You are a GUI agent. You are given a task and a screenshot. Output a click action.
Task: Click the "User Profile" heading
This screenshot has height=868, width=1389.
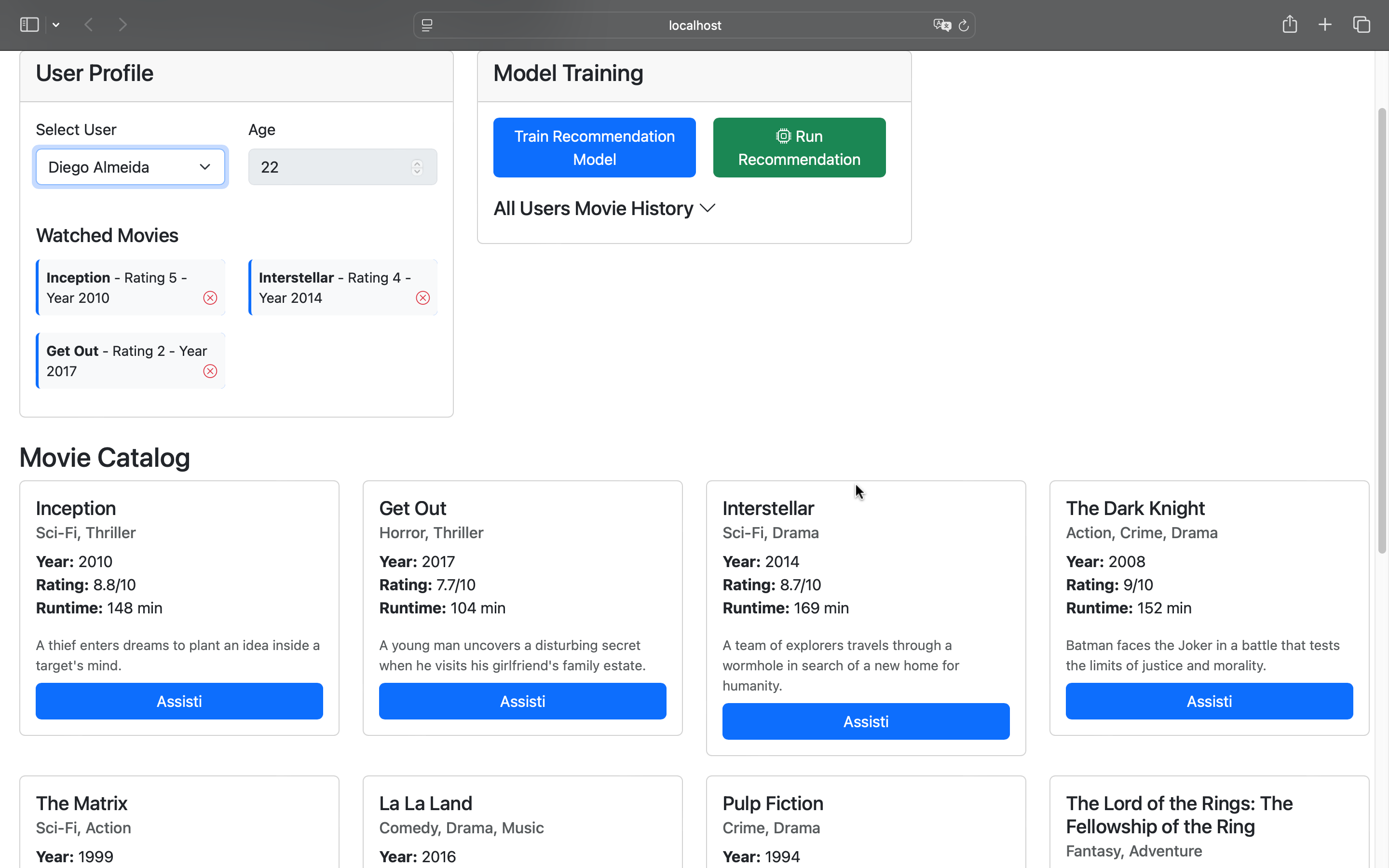(x=95, y=73)
